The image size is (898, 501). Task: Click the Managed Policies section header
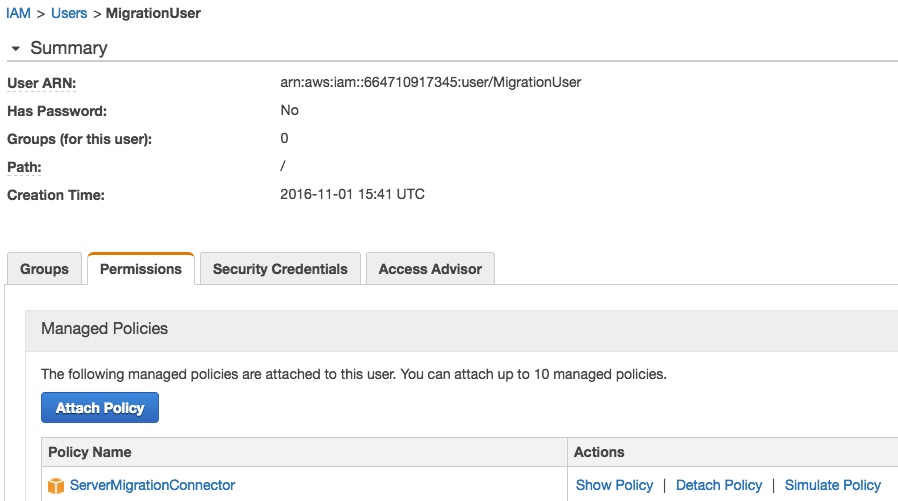[105, 328]
